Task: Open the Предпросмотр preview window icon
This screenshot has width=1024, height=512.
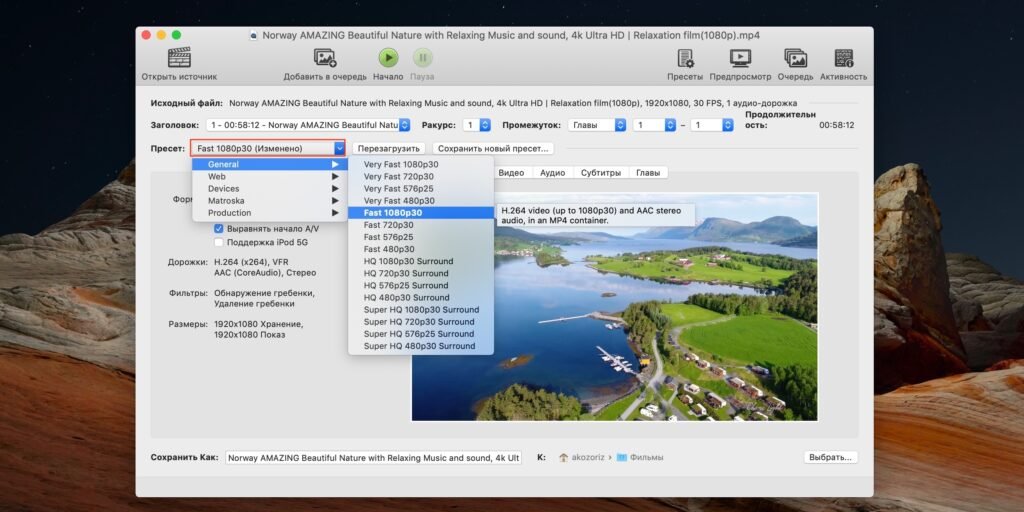Action: pyautogui.click(x=740, y=58)
